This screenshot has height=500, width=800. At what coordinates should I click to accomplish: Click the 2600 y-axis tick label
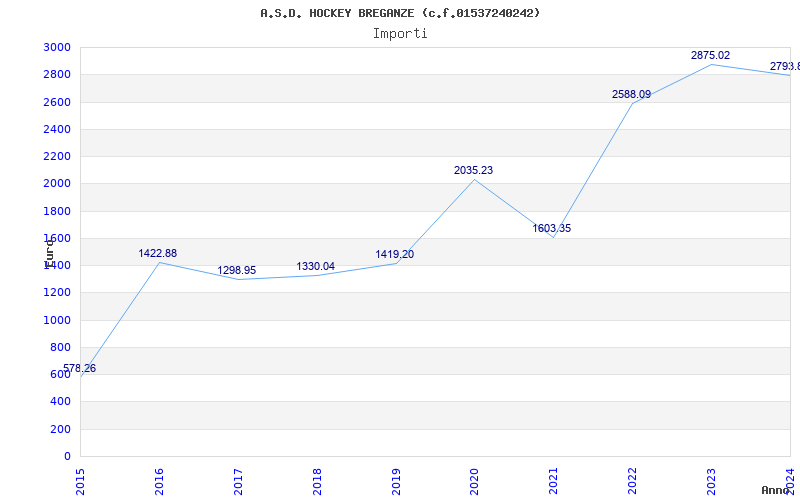(57, 102)
